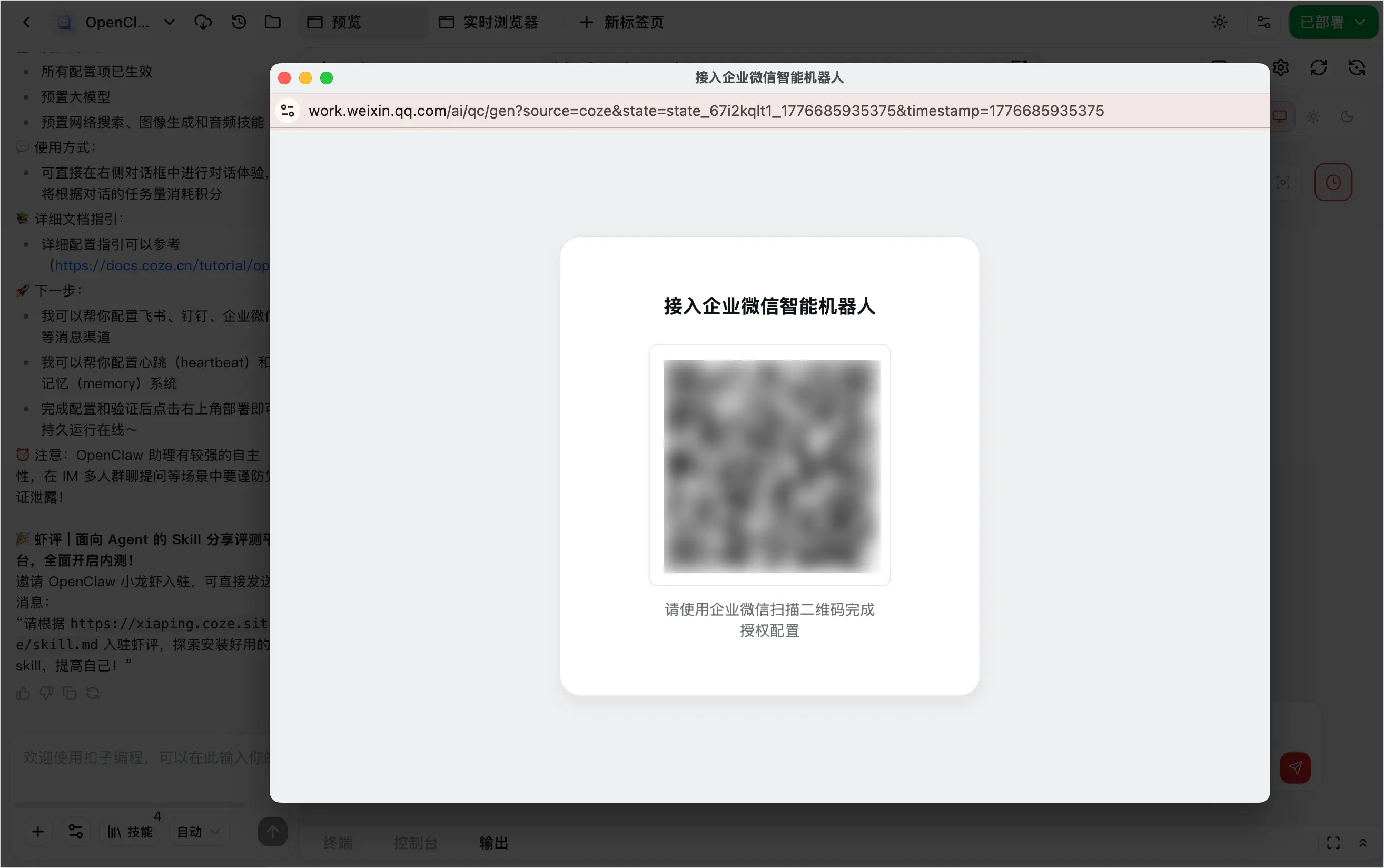The width and height of the screenshot is (1384, 868).
Task: Send the message with the up-arrow button
Action: 273,832
